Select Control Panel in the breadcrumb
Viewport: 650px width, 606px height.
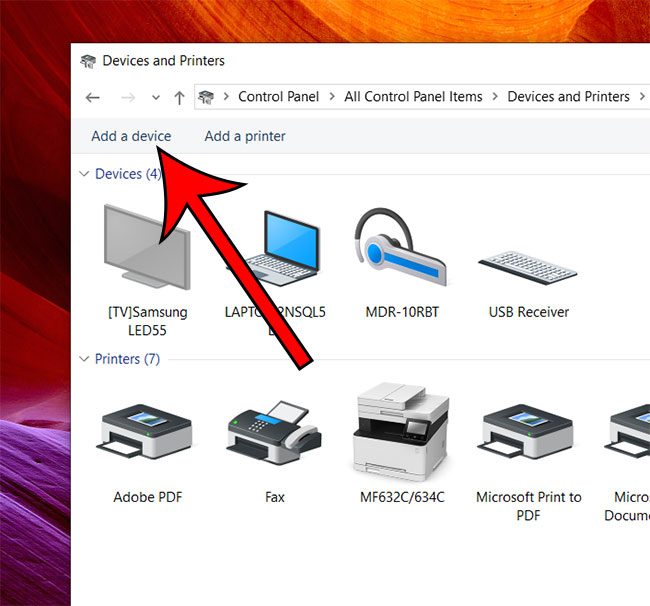click(x=278, y=97)
